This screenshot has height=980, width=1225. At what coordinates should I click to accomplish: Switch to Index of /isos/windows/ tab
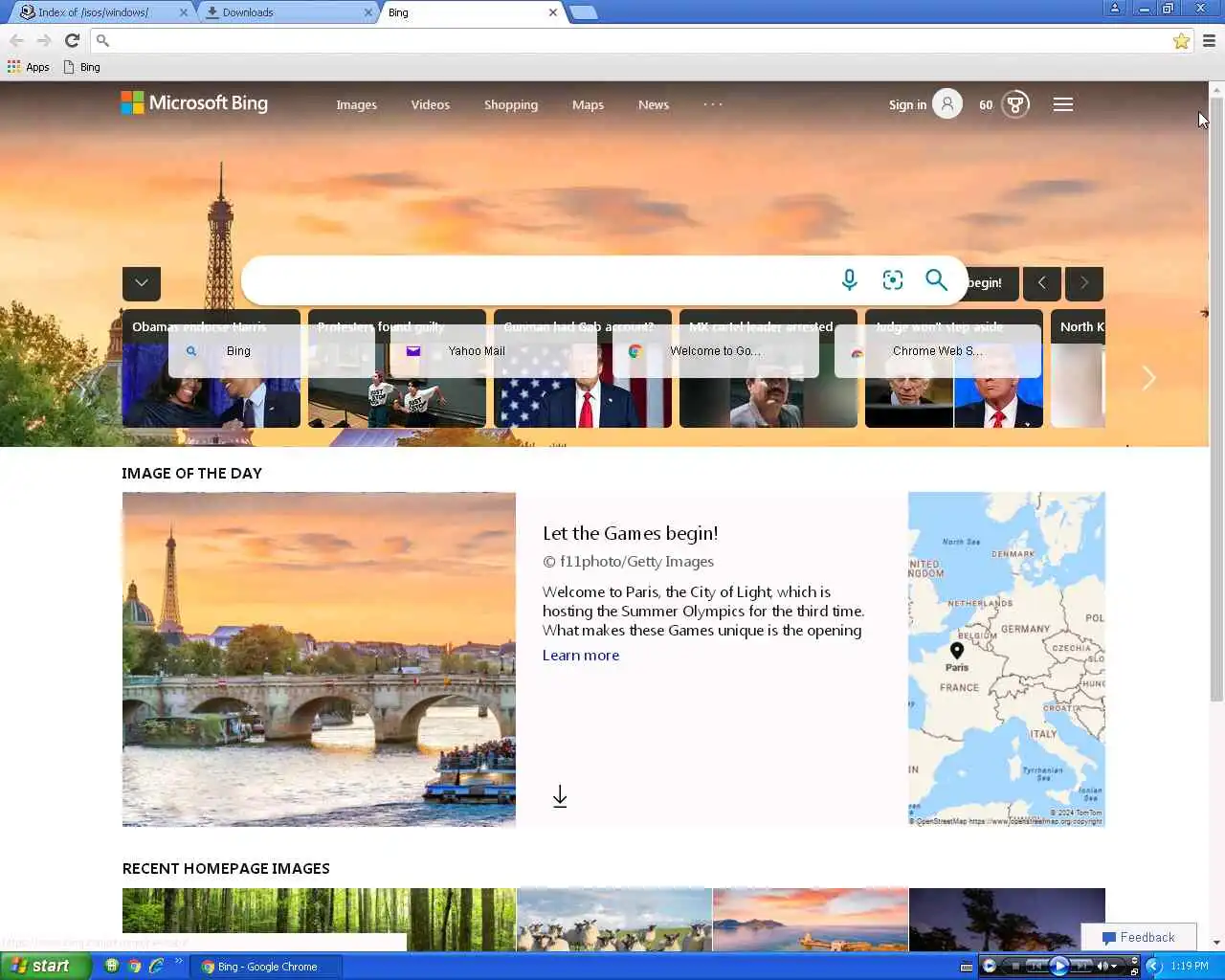tap(100, 12)
